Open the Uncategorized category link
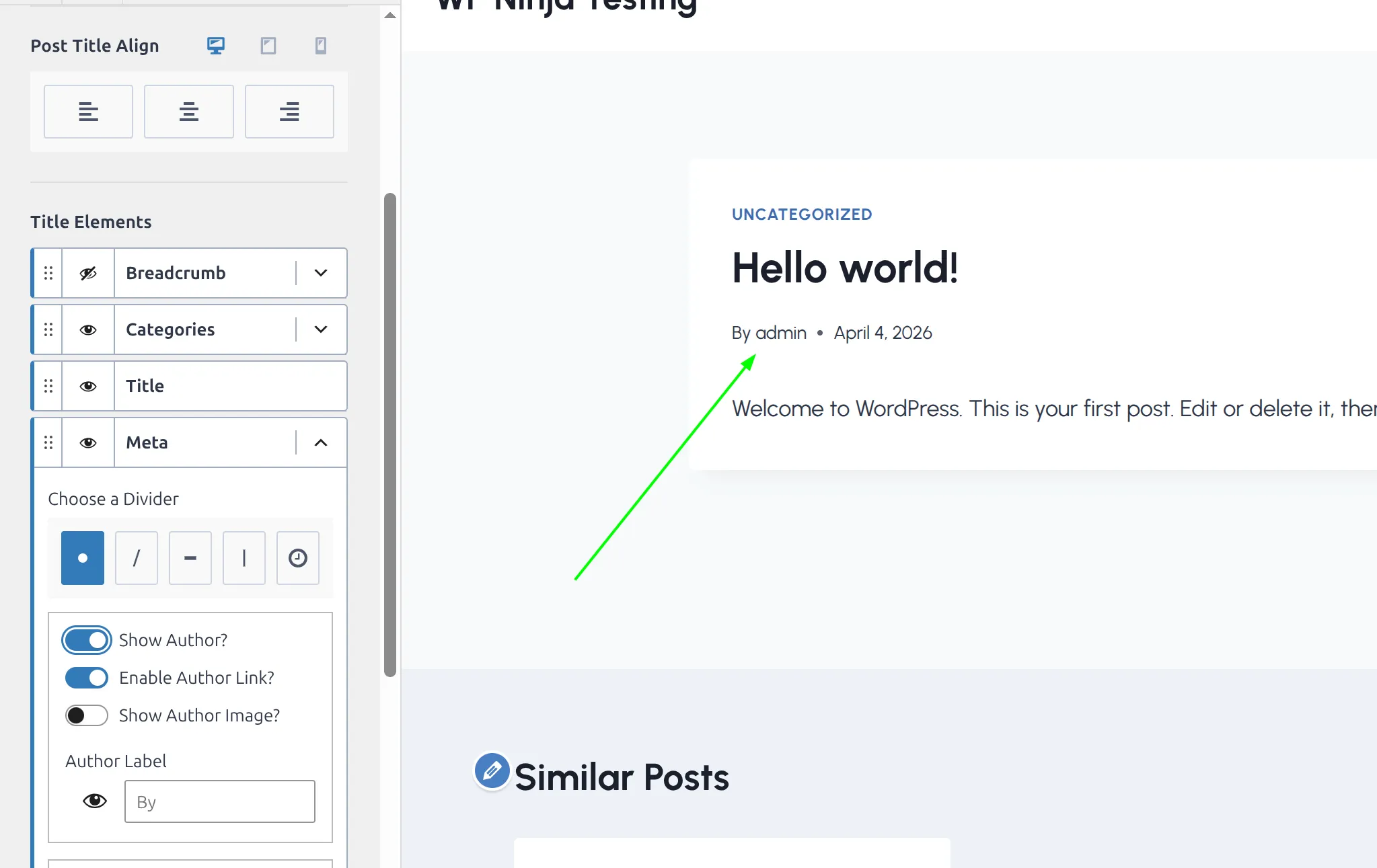This screenshot has width=1377, height=868. pyautogui.click(x=802, y=214)
